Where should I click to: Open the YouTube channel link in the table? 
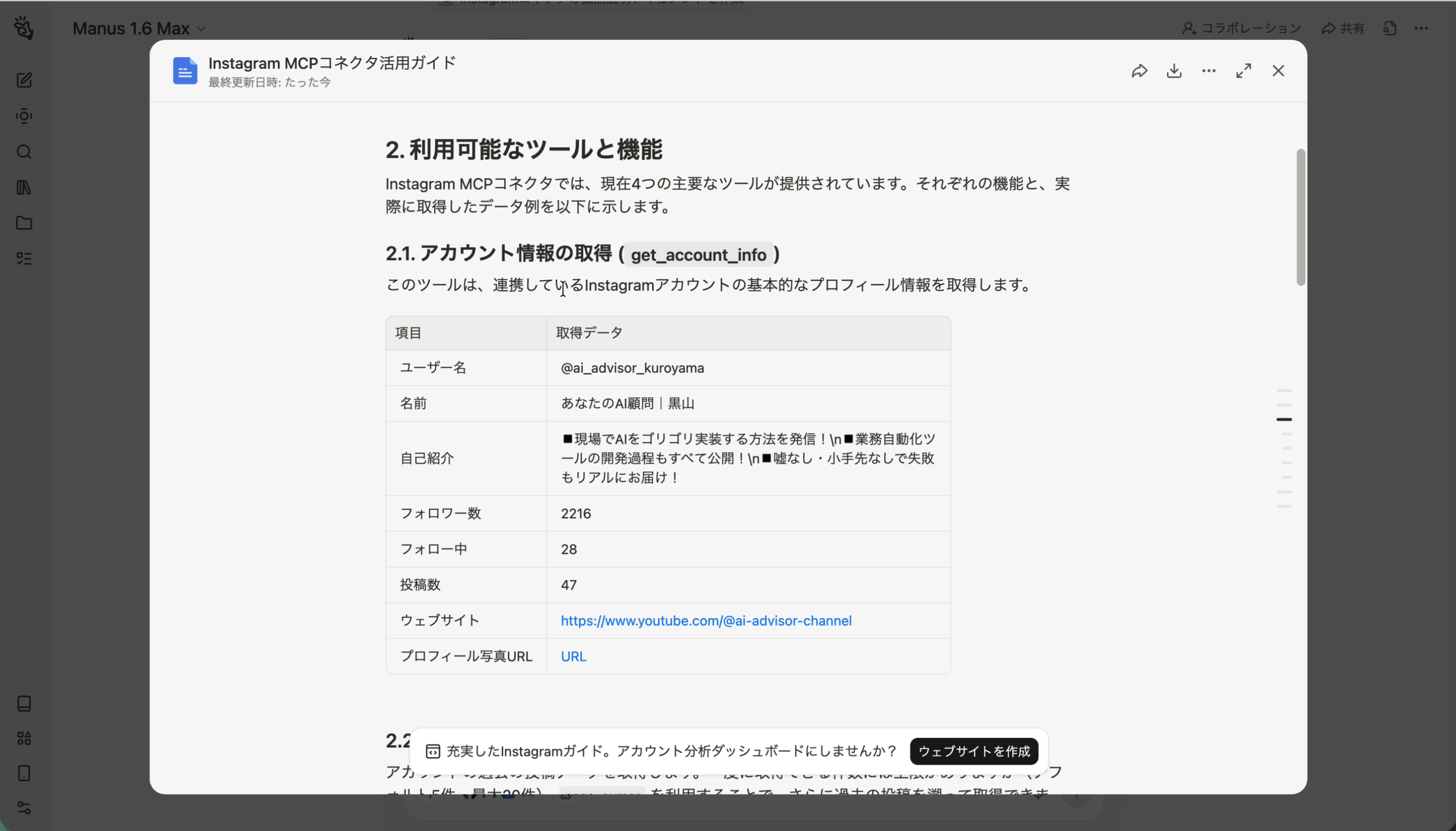point(706,621)
